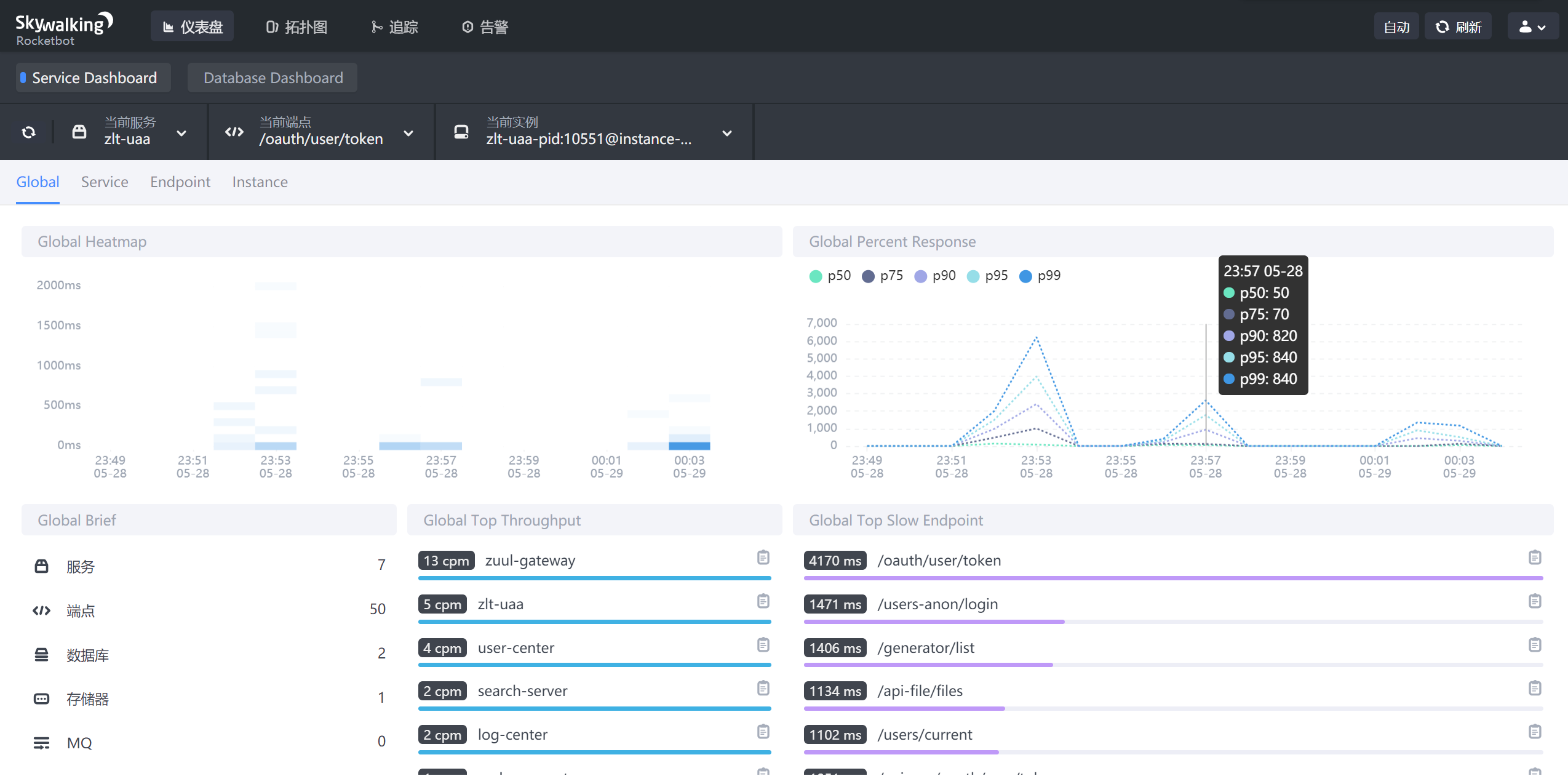This screenshot has width=1568, height=784.
Task: Click copy icon beside log-center
Action: tap(763, 732)
